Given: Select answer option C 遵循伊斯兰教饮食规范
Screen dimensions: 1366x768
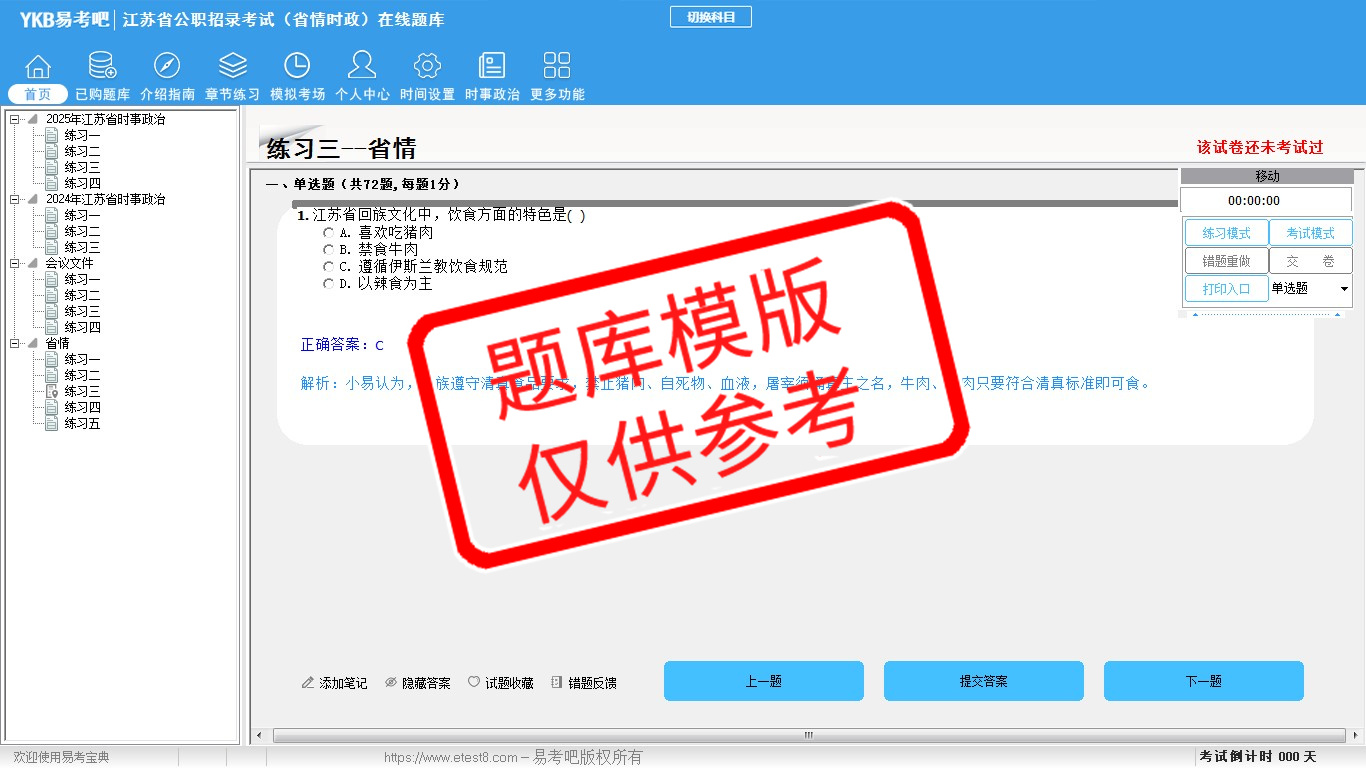Looking at the screenshot, I should coord(329,267).
